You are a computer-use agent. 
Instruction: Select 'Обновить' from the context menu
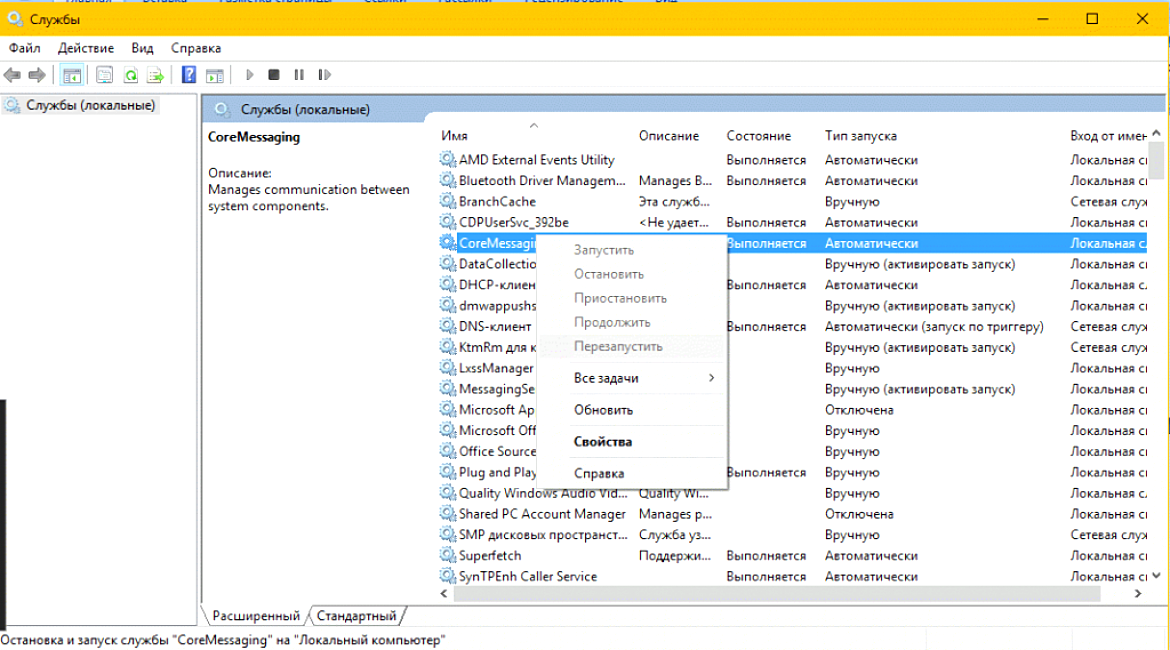pyautogui.click(x=603, y=410)
